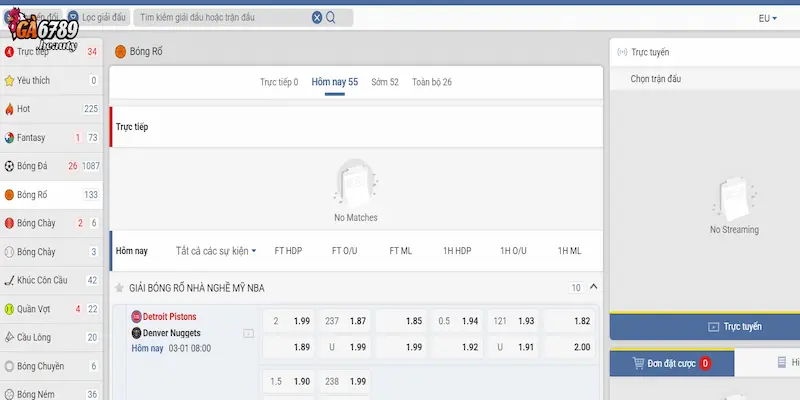Clear the search field with X icon
The width and height of the screenshot is (800, 400).
click(317, 18)
